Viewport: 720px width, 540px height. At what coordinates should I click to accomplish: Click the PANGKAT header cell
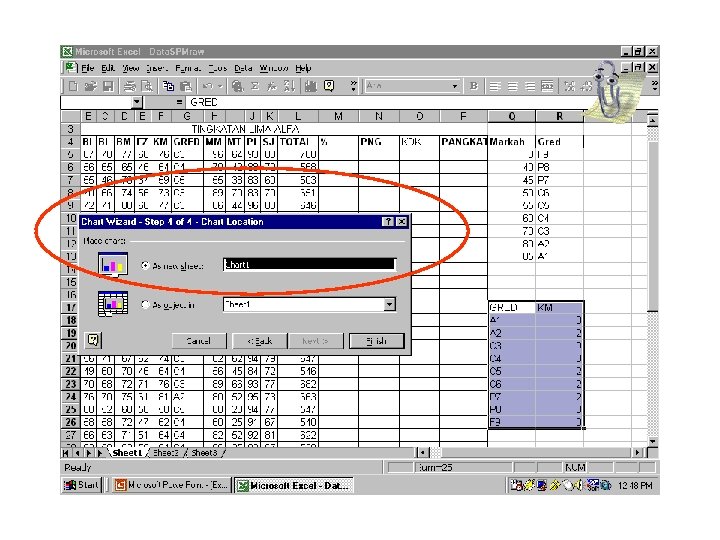[463, 141]
